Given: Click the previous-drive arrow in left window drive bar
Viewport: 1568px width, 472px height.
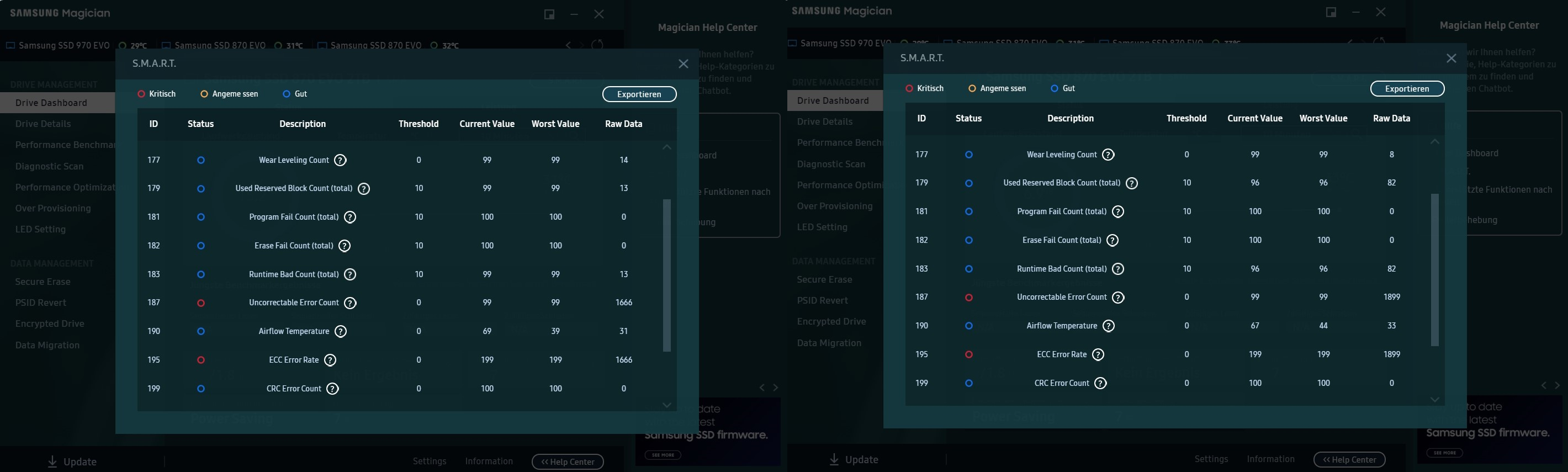Looking at the screenshot, I should [x=568, y=46].
